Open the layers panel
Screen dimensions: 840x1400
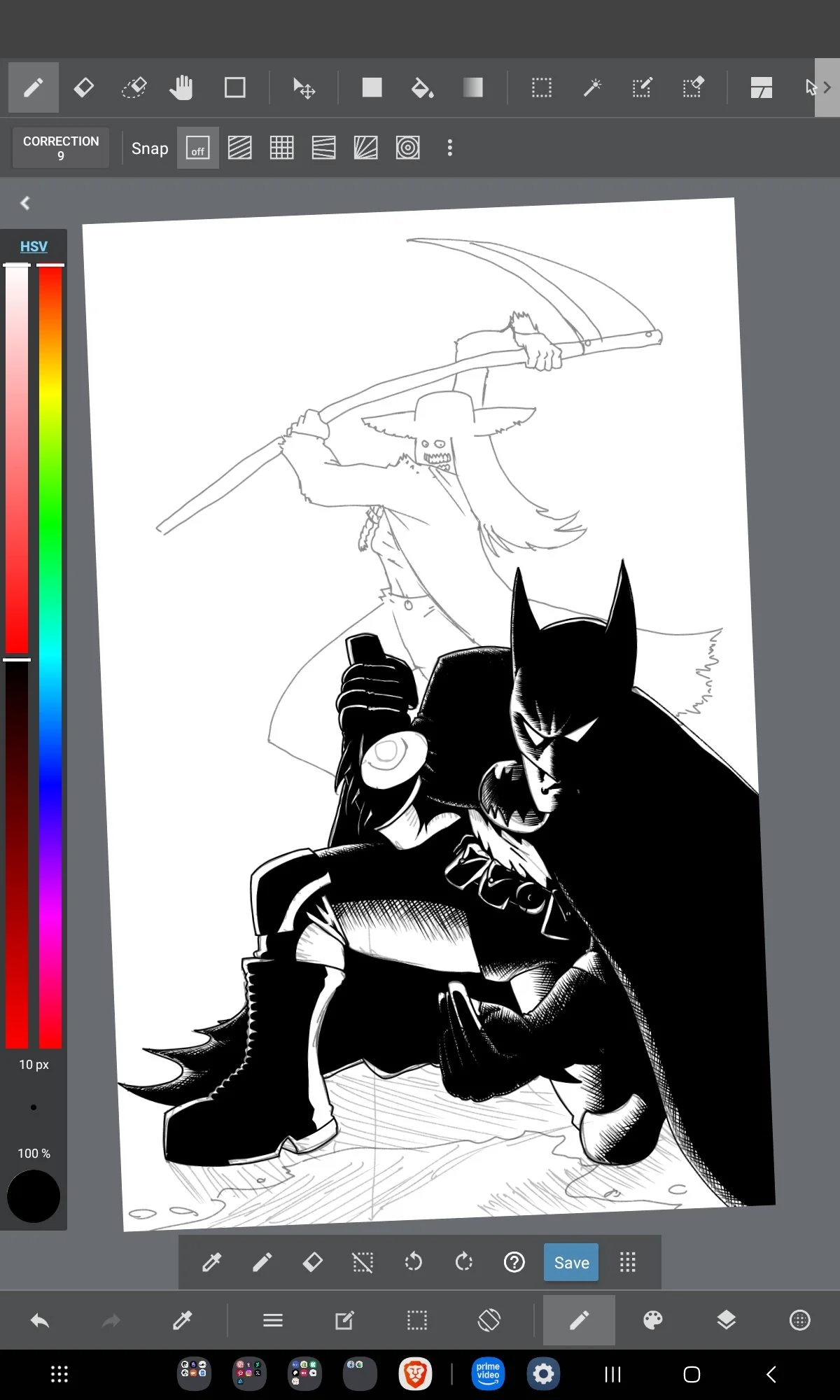727,1321
